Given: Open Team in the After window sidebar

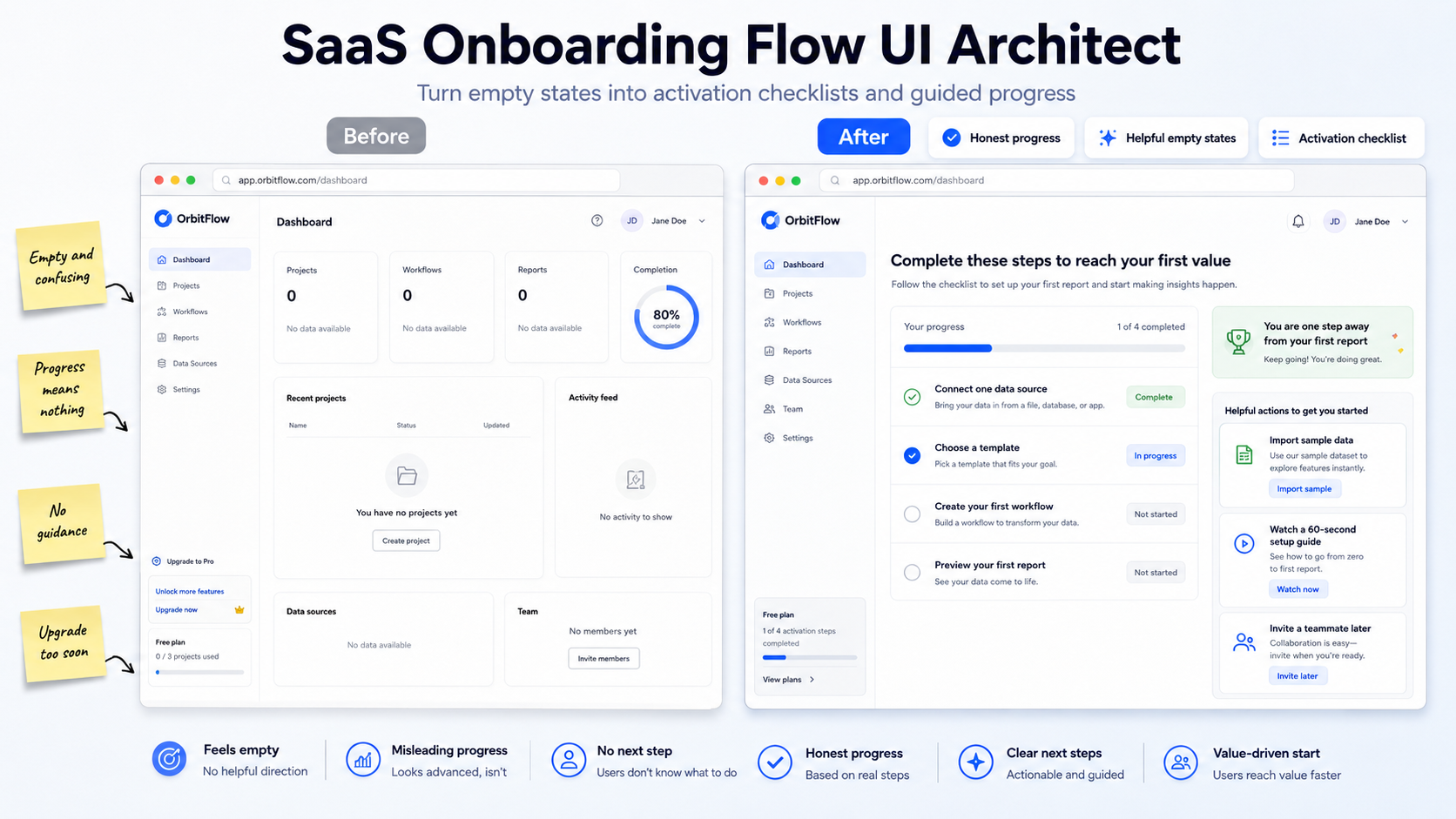Looking at the screenshot, I should (x=810, y=409).
